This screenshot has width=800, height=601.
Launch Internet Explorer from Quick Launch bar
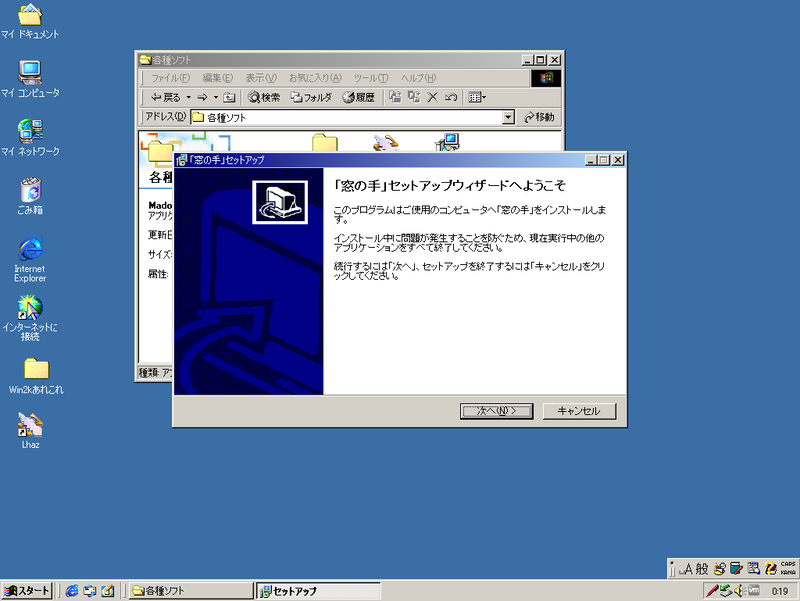pyautogui.click(x=72, y=590)
